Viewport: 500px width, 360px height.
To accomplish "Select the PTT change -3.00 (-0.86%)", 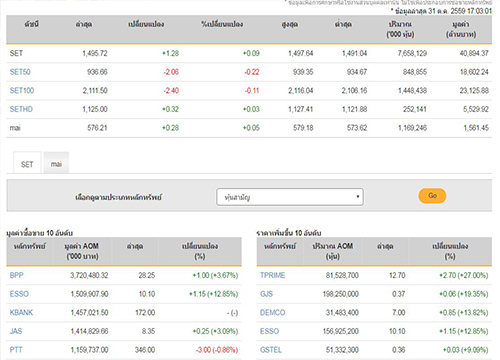I will pos(217,350).
